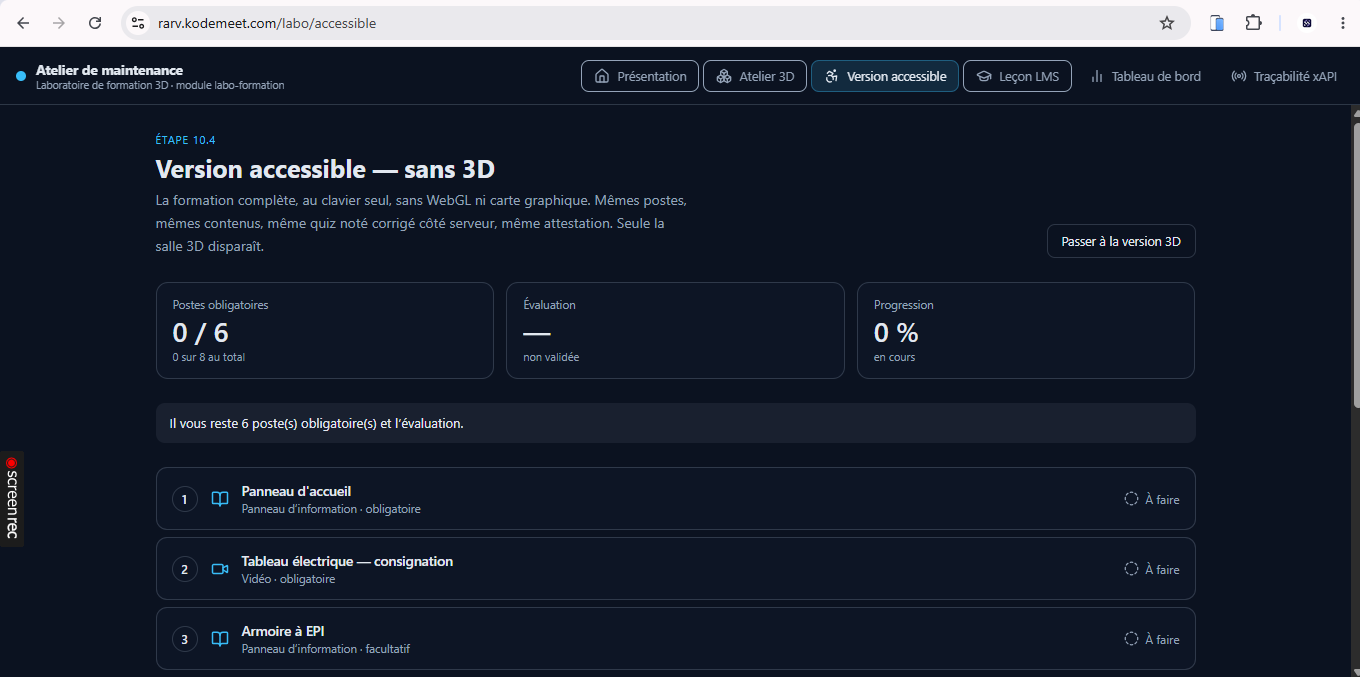Click the Progression 0 % card
The height and width of the screenshot is (677, 1360).
click(x=1026, y=330)
